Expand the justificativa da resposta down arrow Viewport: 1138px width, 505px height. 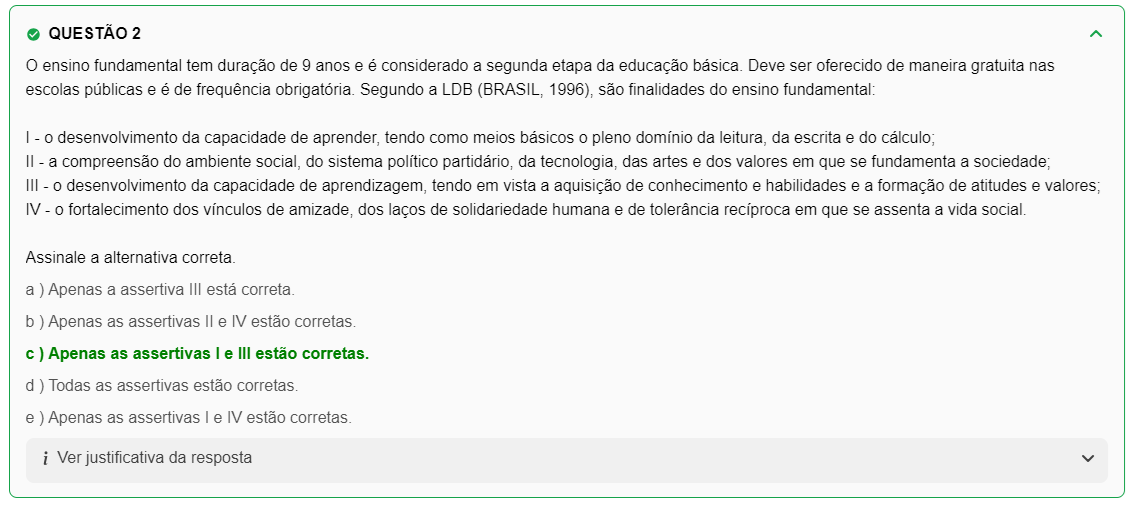(x=1088, y=459)
